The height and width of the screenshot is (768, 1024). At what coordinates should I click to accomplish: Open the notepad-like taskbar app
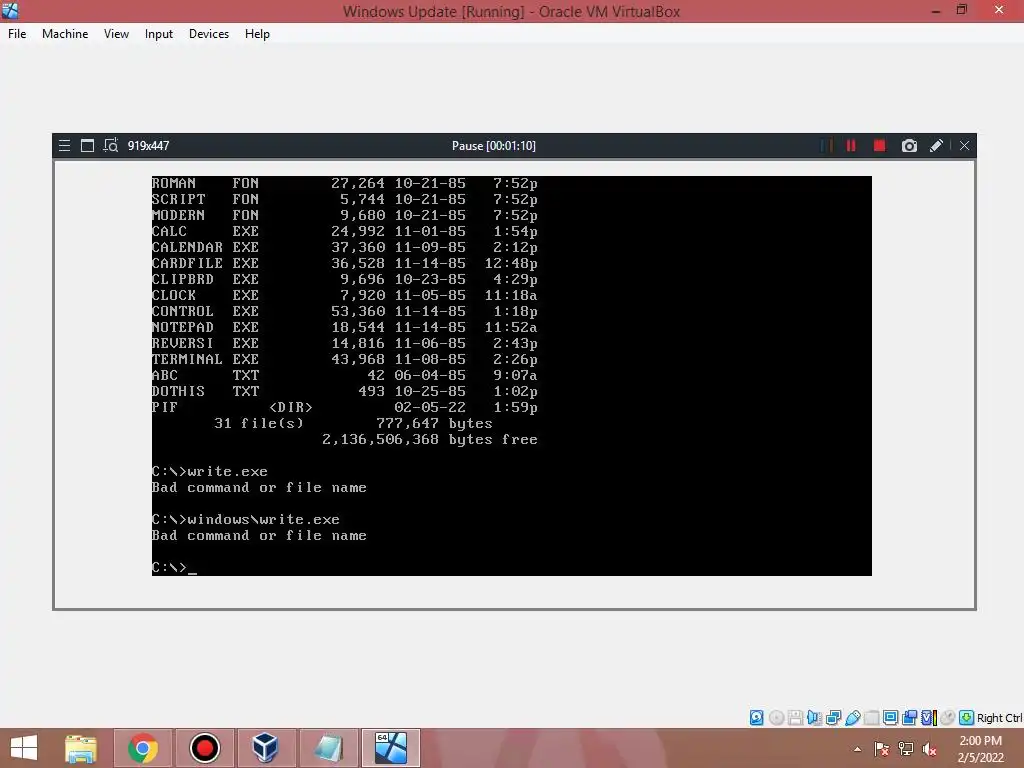328,748
